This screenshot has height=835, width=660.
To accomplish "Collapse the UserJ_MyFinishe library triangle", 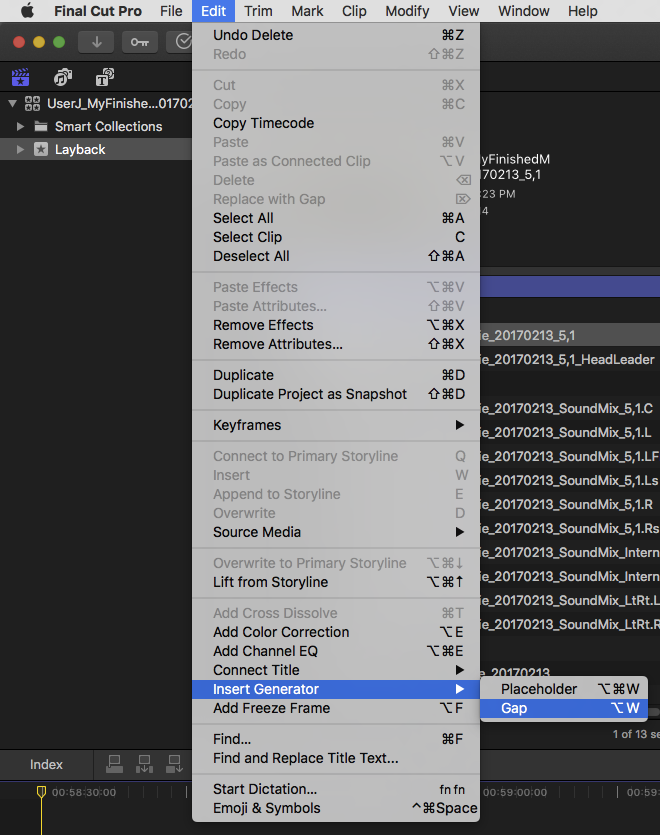I will click(x=12, y=103).
